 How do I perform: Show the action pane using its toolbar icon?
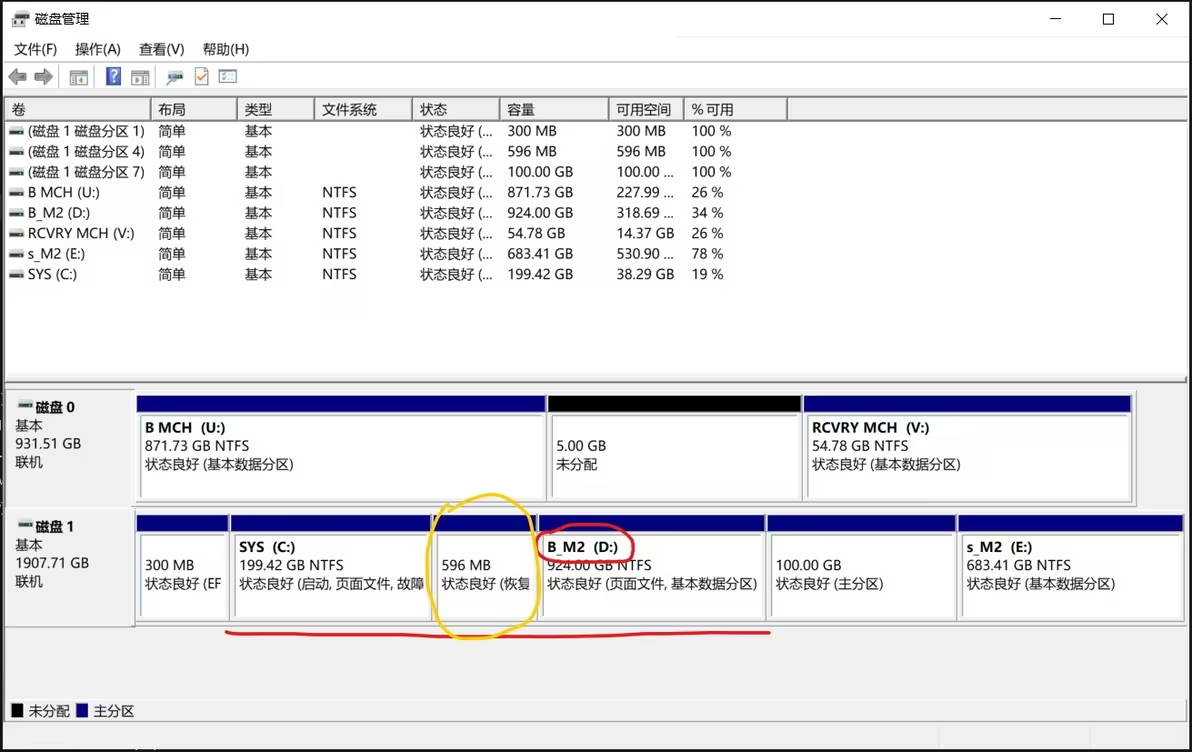click(x=140, y=76)
